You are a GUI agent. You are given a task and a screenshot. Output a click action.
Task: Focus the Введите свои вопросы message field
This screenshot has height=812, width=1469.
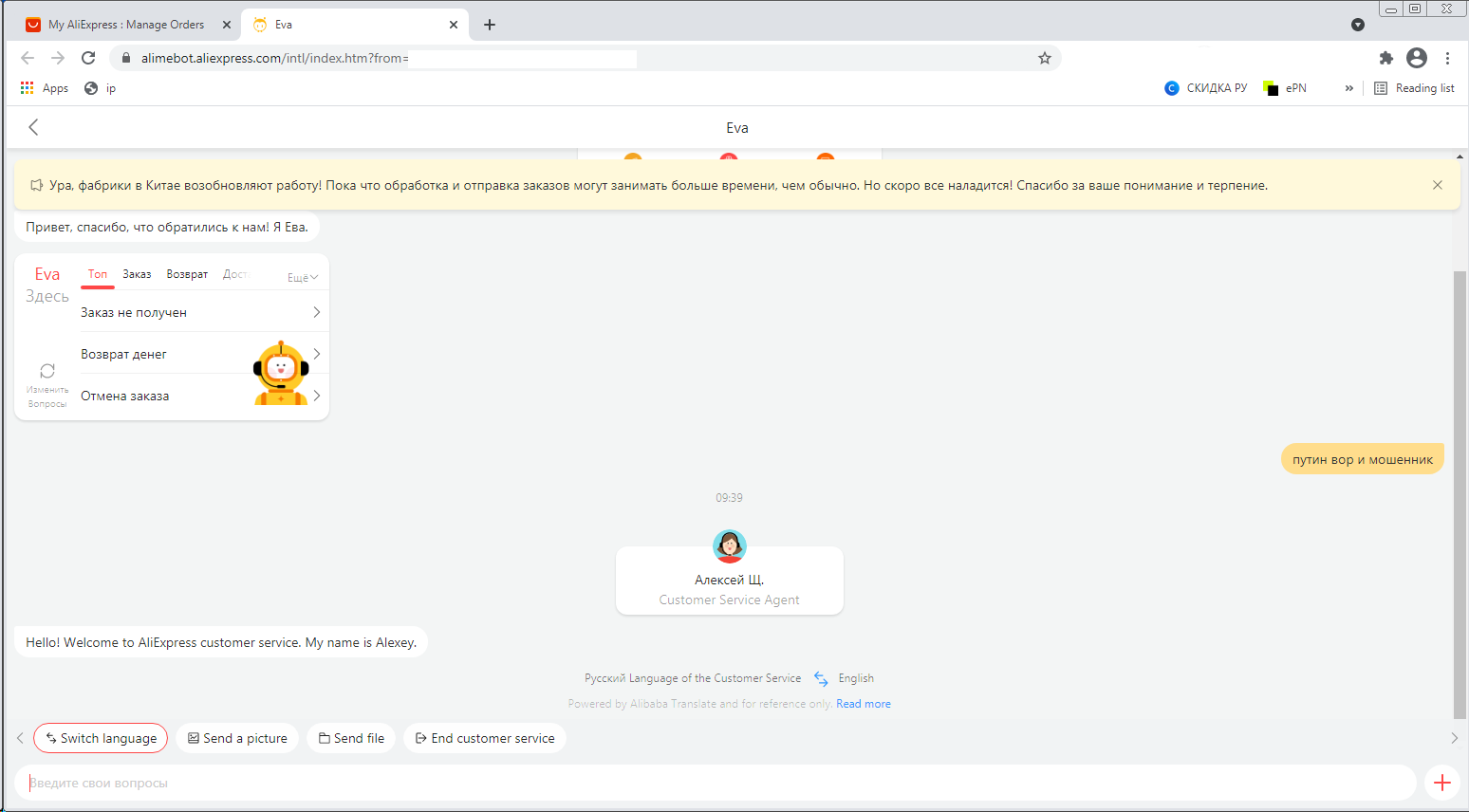[716, 783]
